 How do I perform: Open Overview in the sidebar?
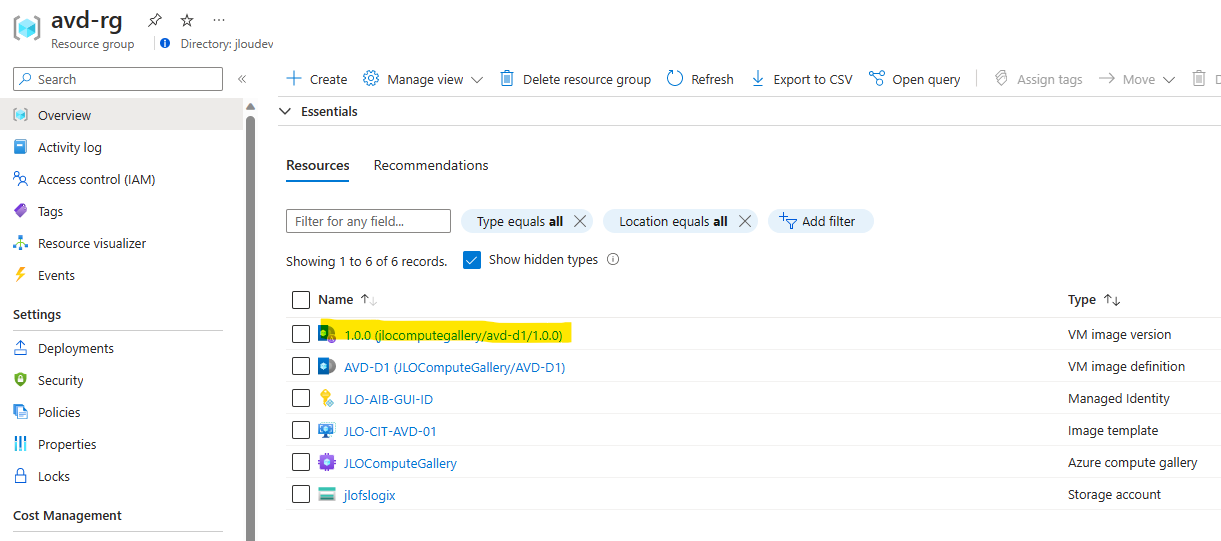121,115
